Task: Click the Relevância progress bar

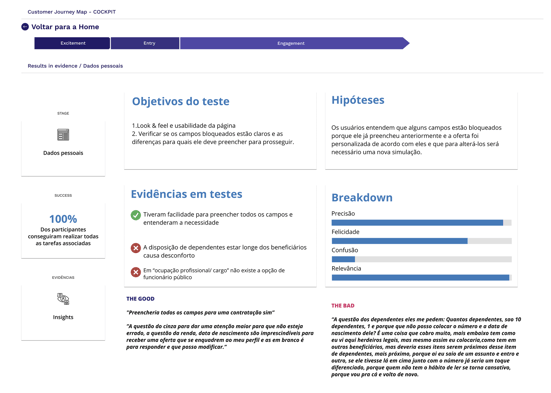Action: tap(422, 277)
